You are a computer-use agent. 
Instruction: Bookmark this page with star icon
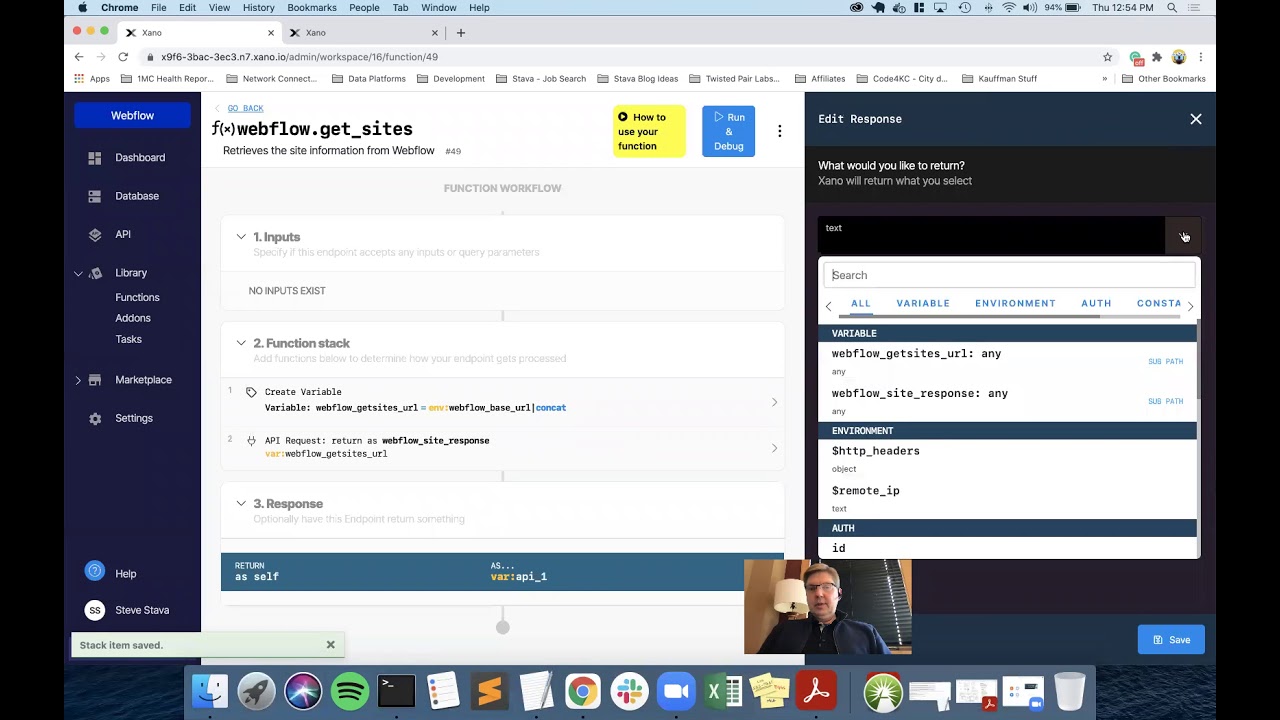click(x=1107, y=57)
